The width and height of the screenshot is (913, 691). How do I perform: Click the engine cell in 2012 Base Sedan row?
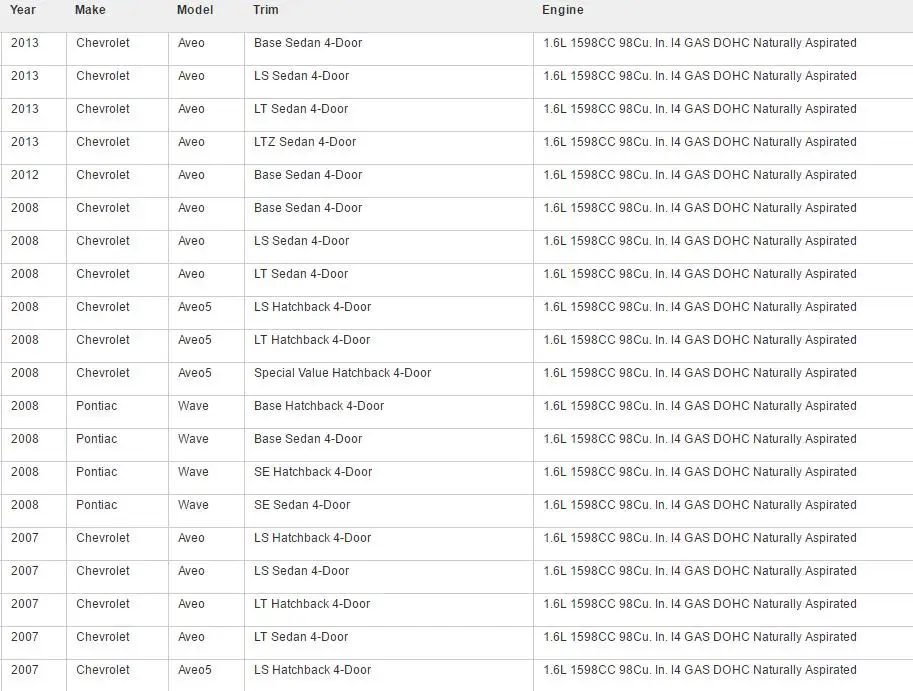click(700, 175)
